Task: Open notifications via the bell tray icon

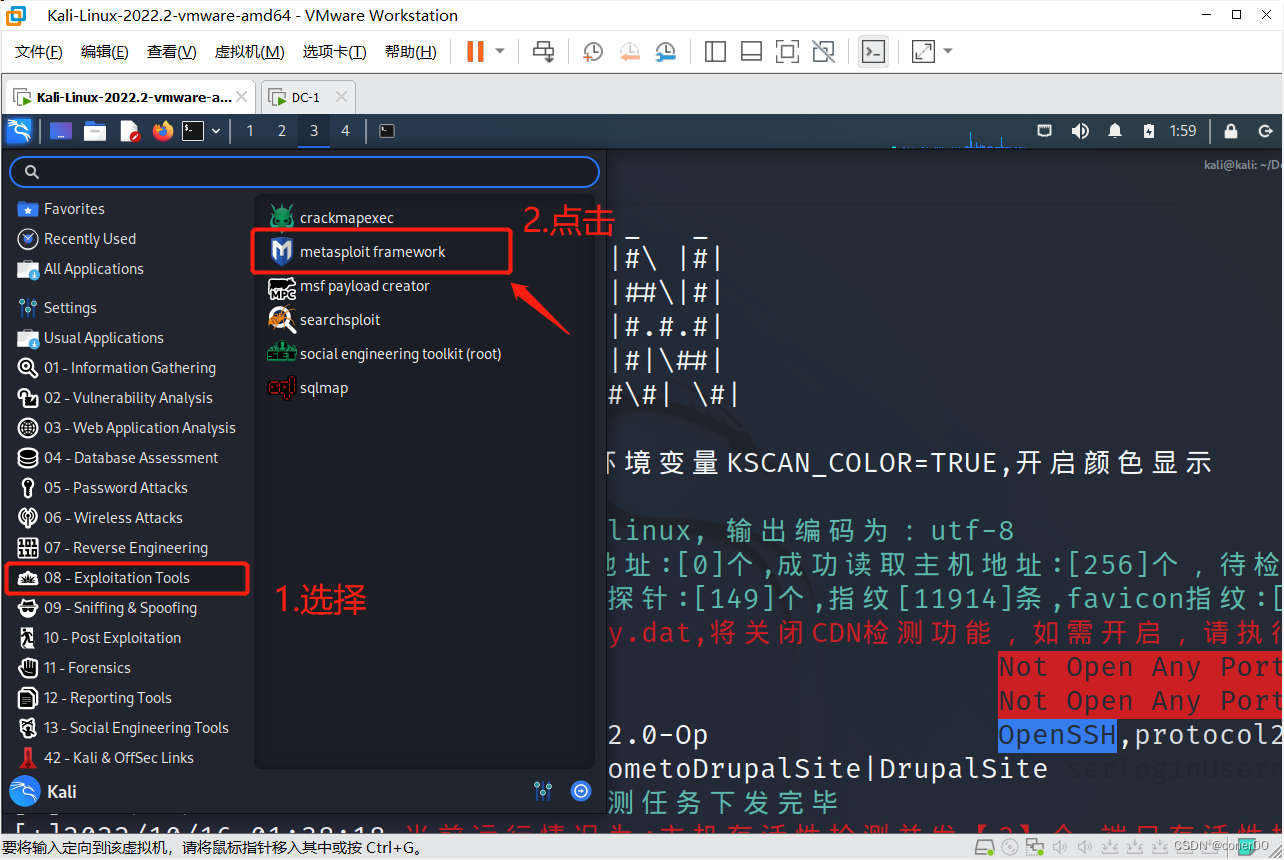Action: tap(1114, 130)
